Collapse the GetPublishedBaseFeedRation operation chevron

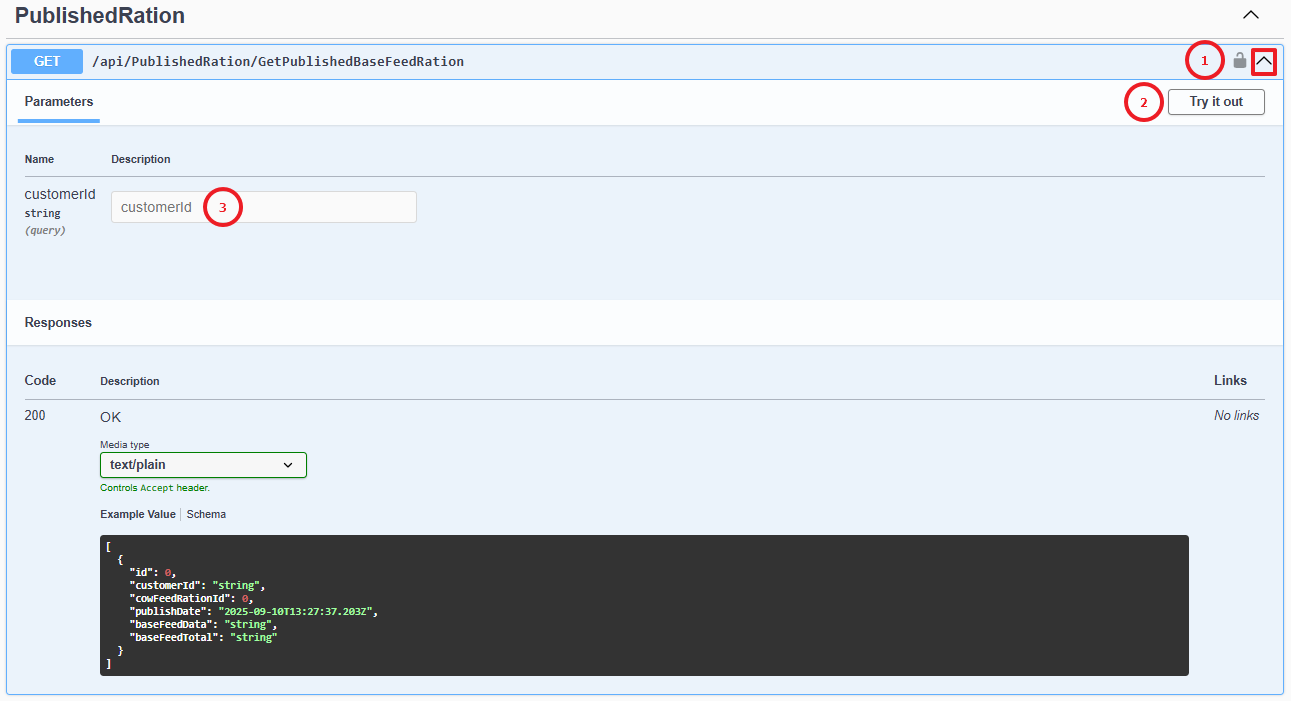coord(1264,61)
